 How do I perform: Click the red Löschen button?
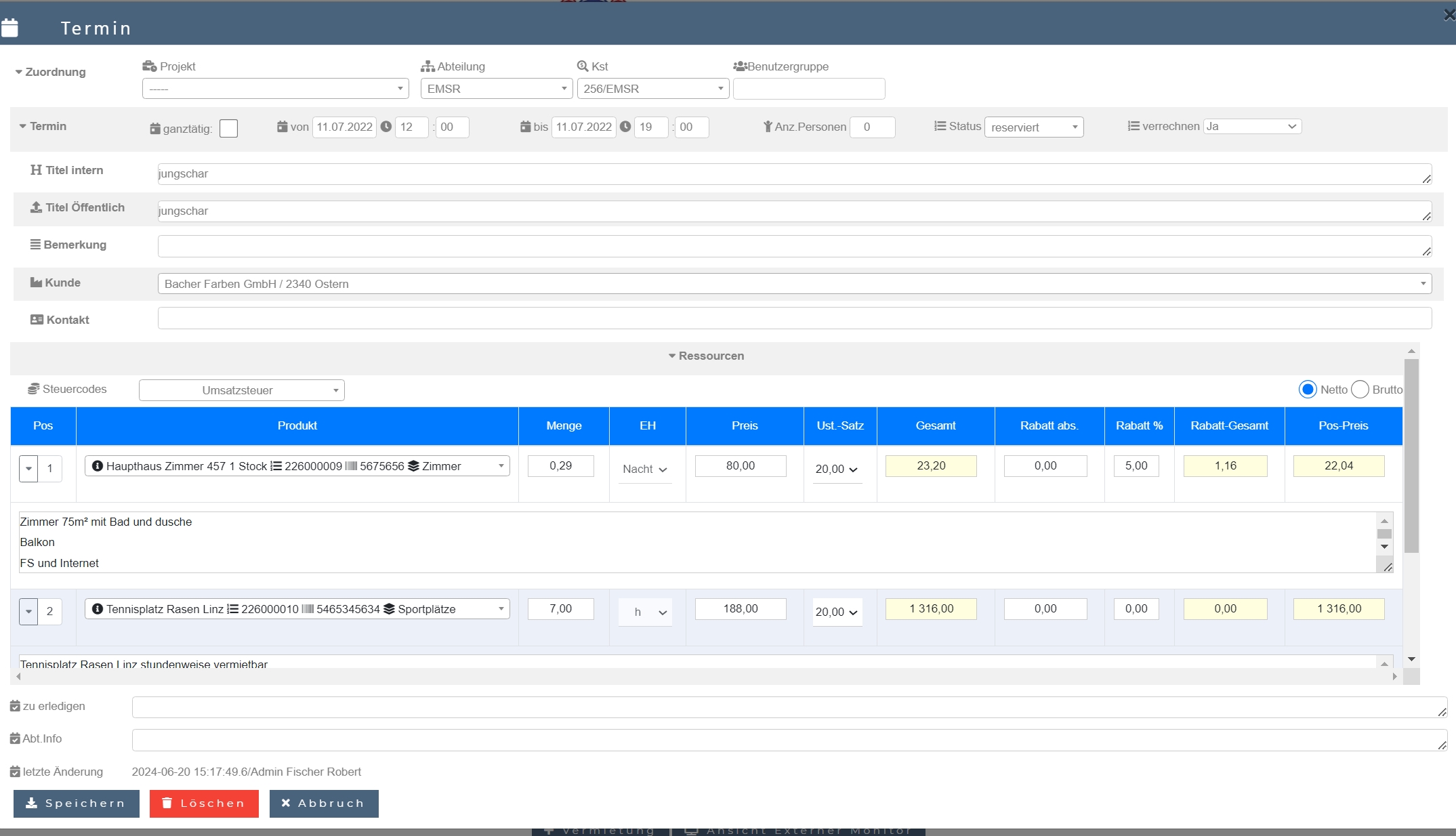(x=204, y=803)
